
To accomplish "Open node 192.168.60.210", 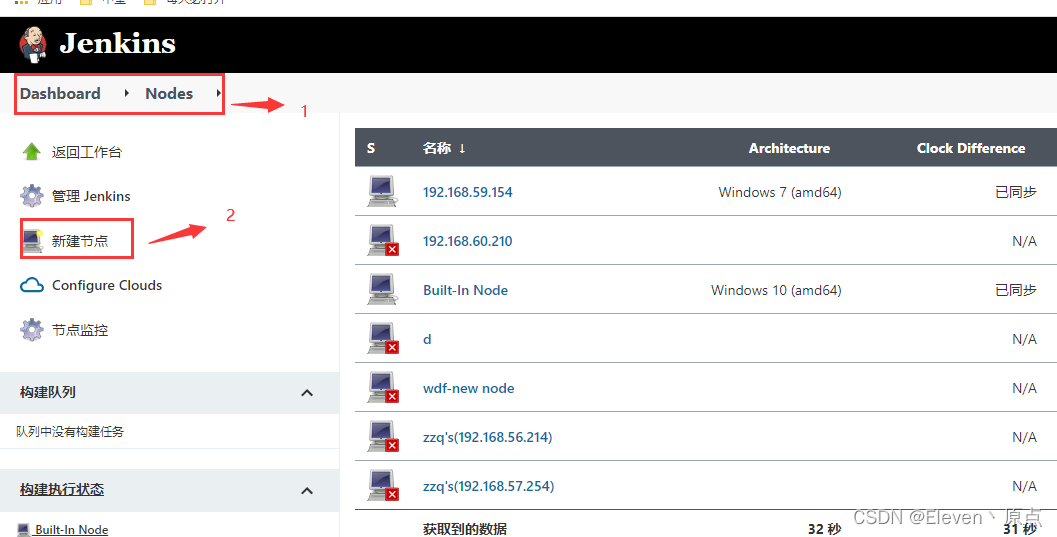I will click(x=468, y=241).
